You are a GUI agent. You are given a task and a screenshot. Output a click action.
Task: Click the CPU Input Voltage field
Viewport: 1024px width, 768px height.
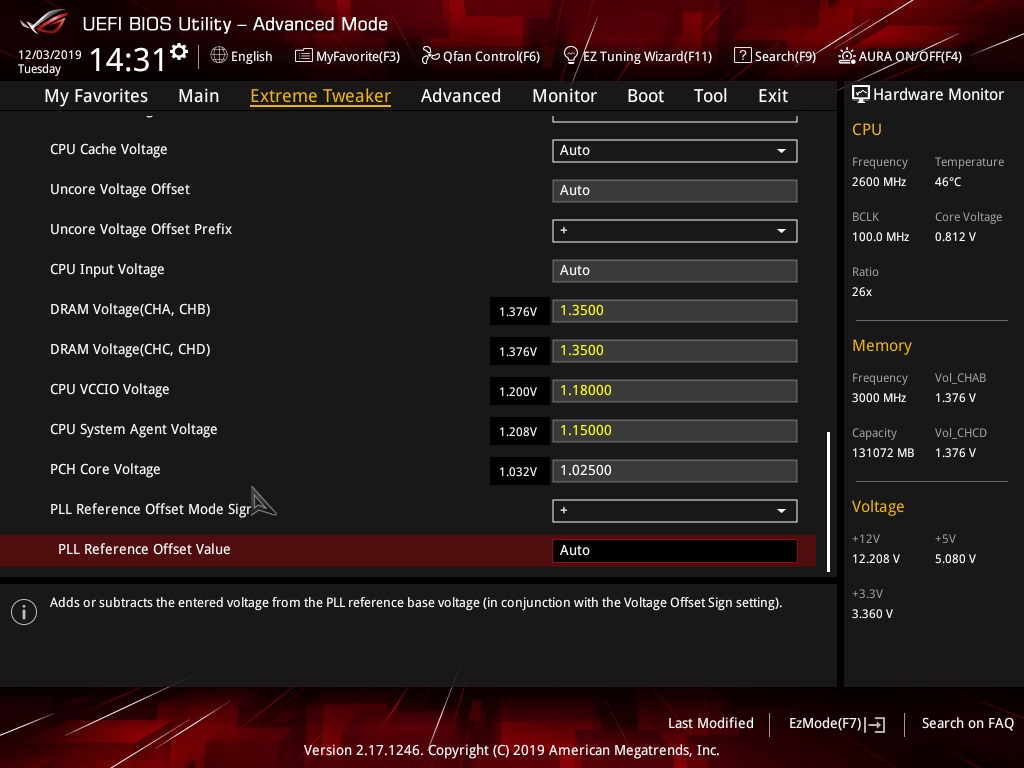tap(675, 270)
